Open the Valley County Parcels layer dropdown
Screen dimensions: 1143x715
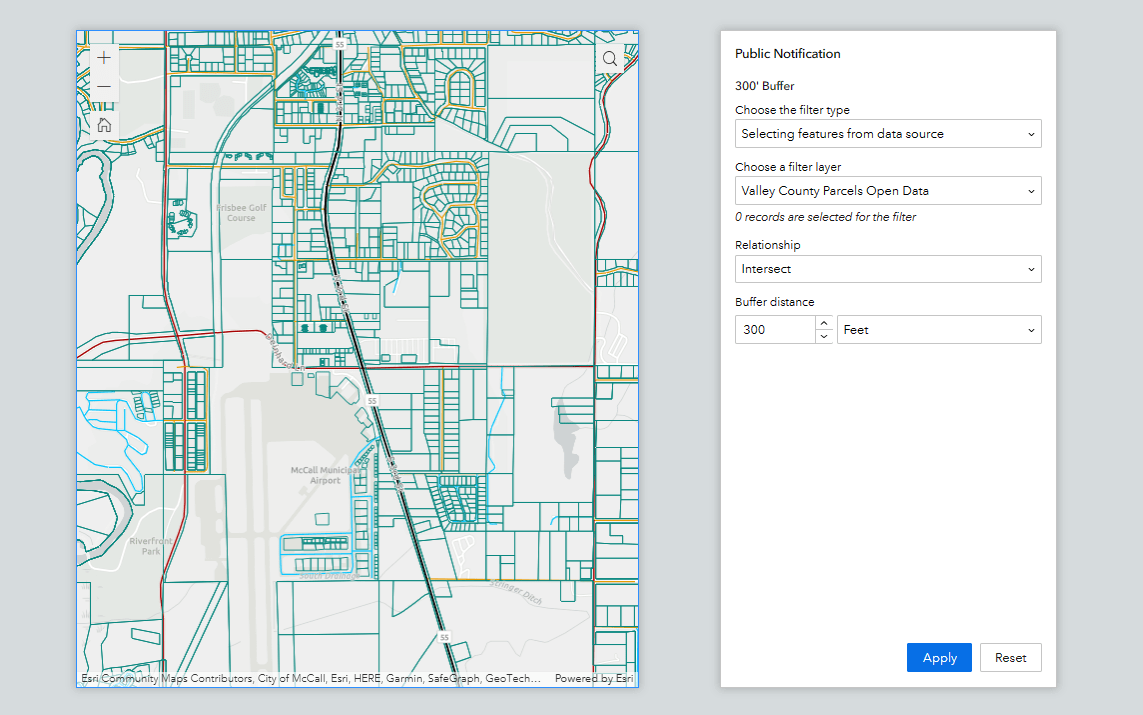tap(888, 190)
